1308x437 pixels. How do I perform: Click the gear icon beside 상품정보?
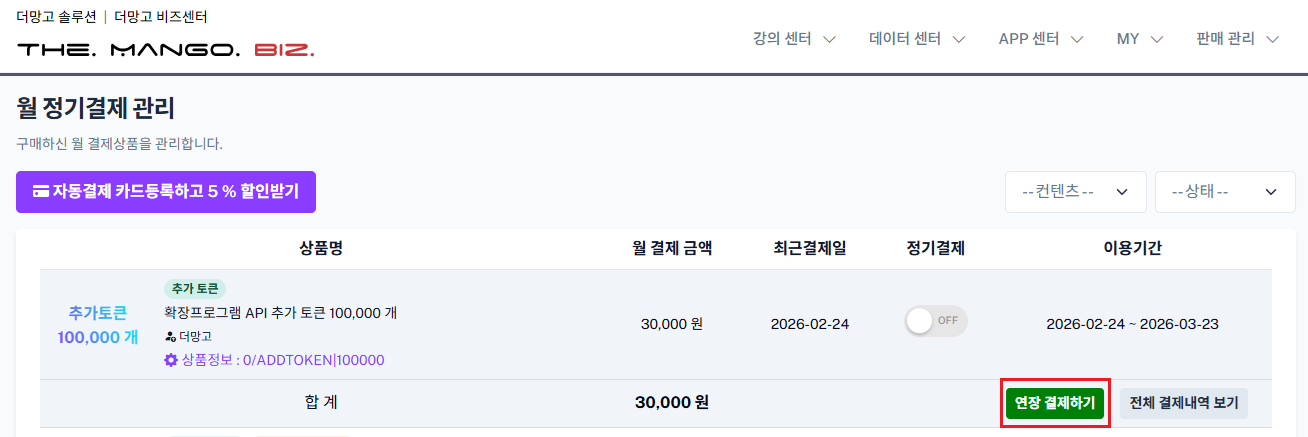point(170,360)
